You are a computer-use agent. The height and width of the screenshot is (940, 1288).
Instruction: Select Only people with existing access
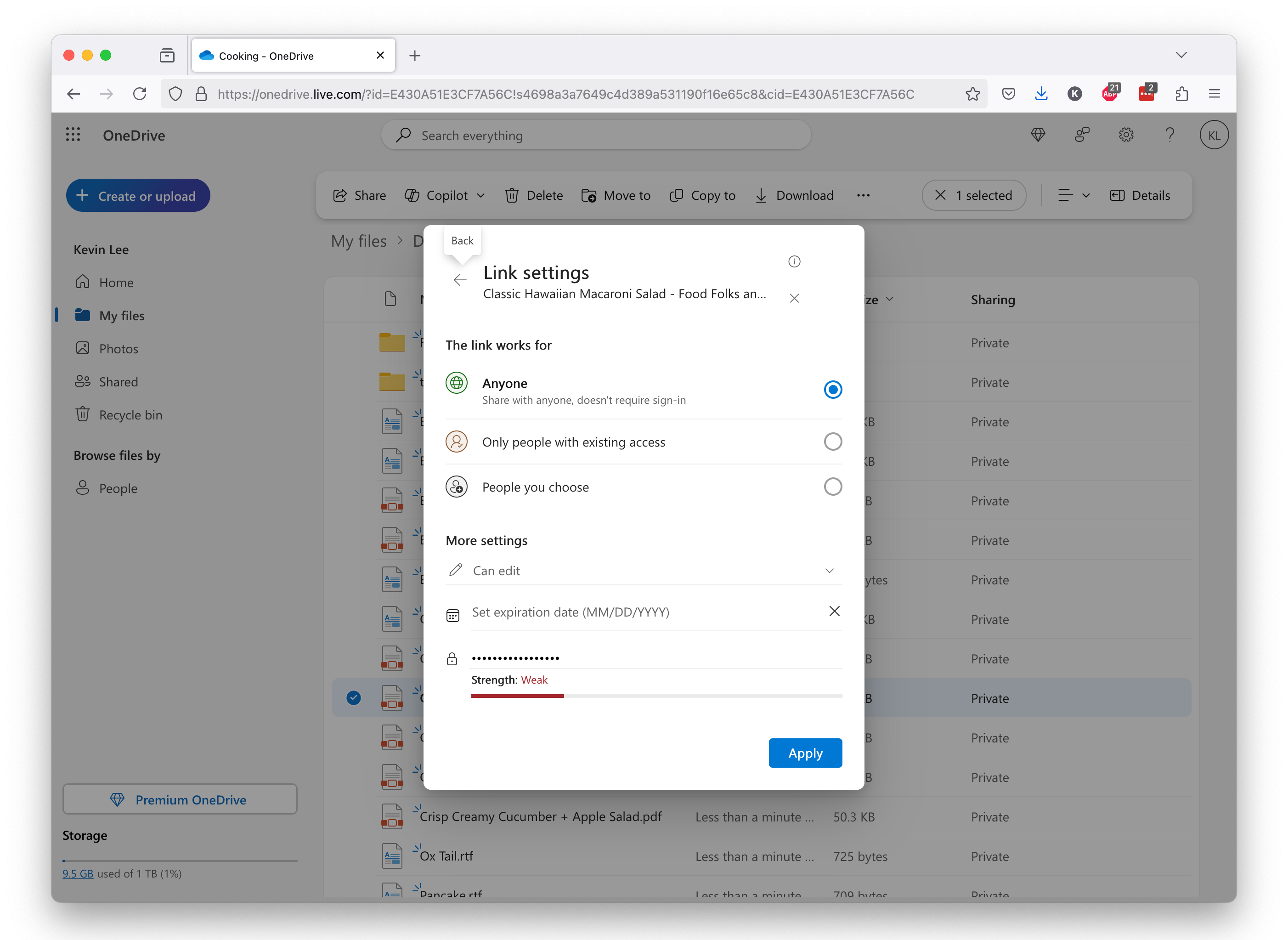tap(832, 442)
